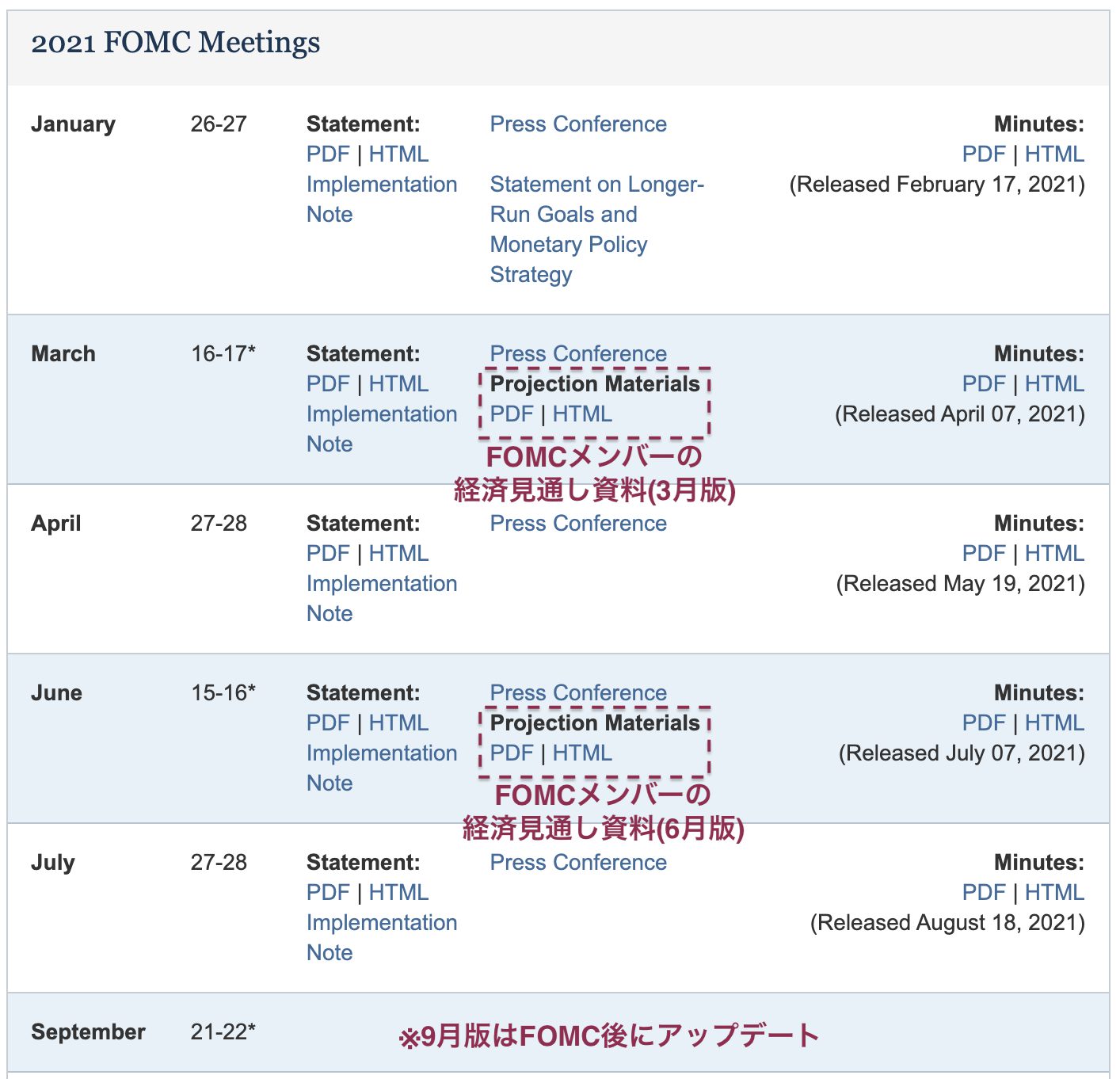Open March Statement HTML link
The image size is (1120, 1079).
pyautogui.click(x=398, y=384)
